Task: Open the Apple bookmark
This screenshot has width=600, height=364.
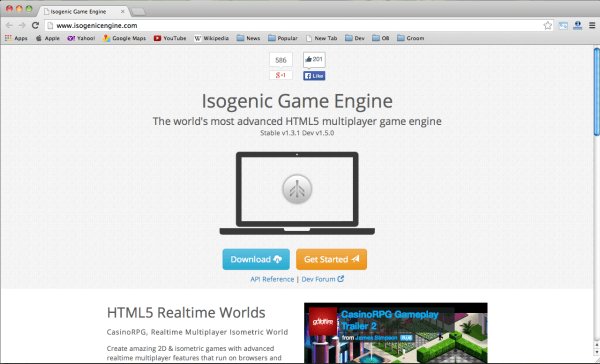Action: 47,38
